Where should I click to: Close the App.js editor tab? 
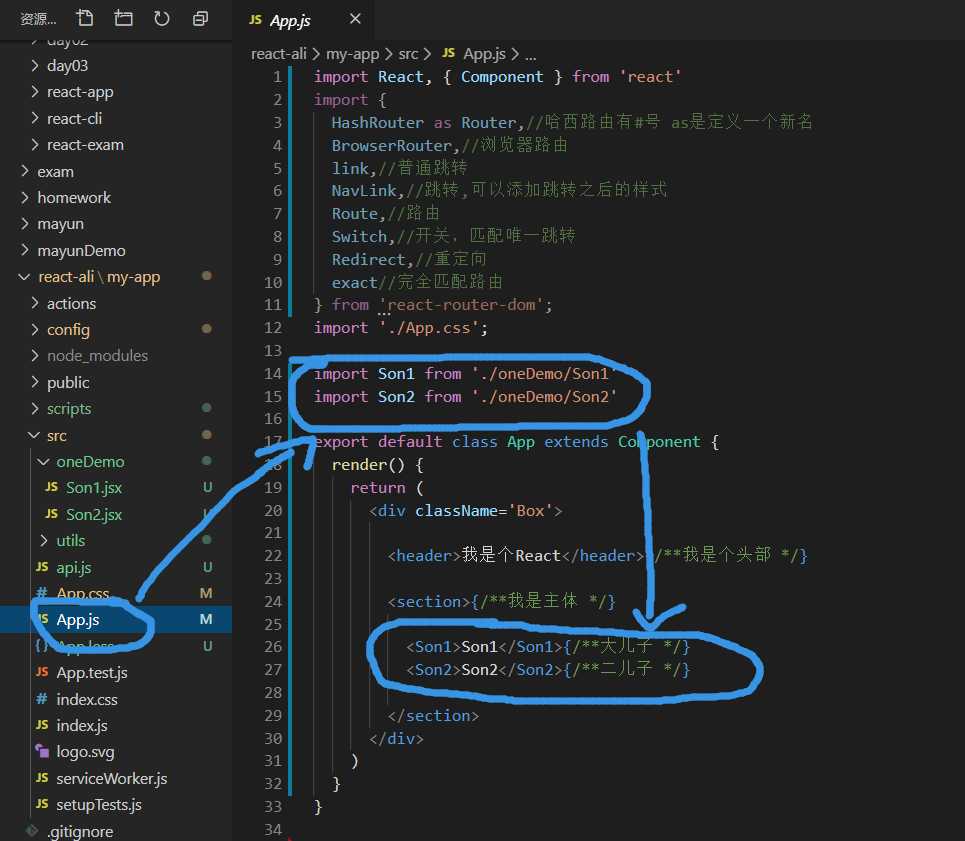pos(355,19)
